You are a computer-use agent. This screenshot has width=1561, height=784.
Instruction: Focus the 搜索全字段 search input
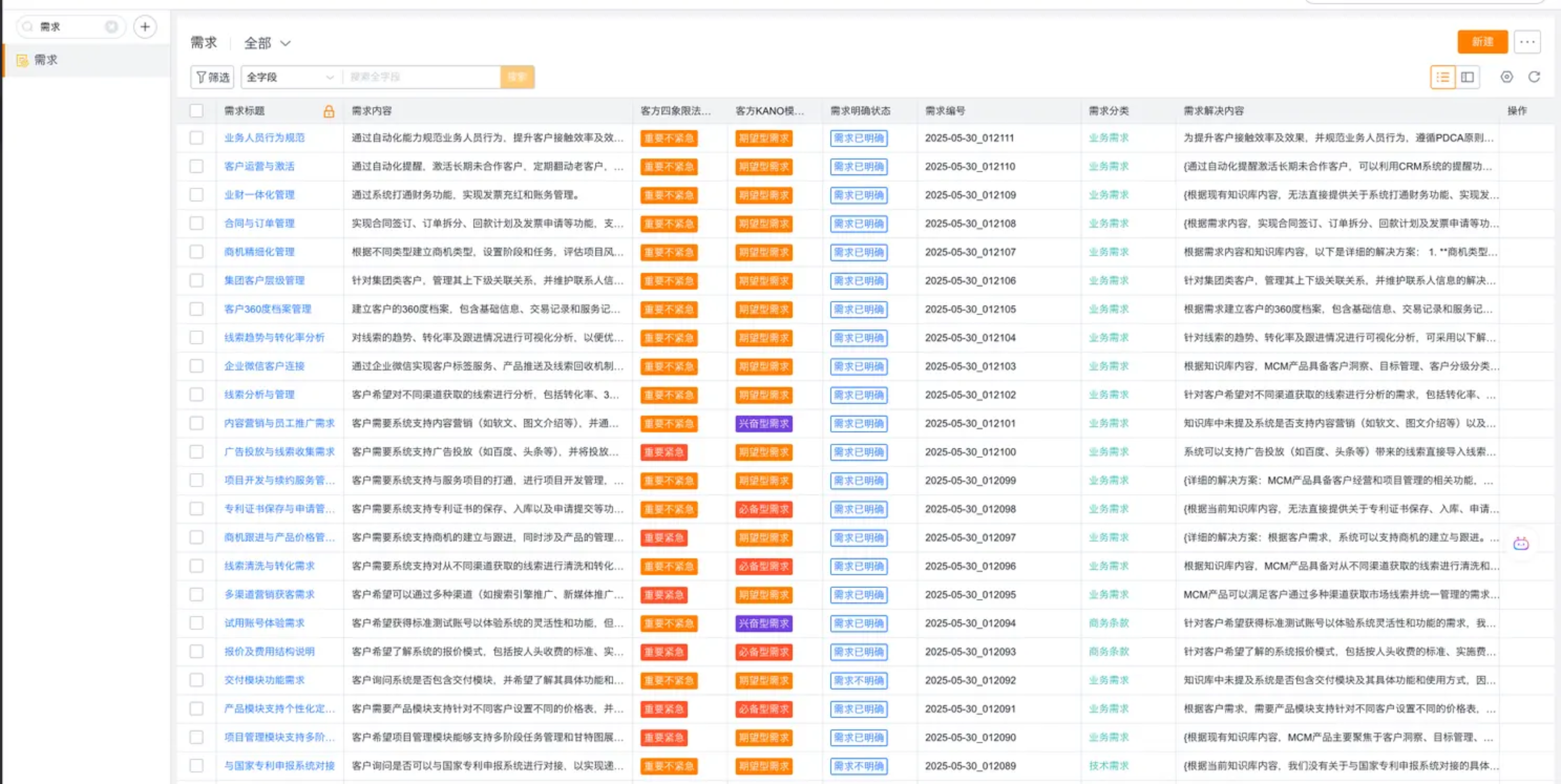pyautogui.click(x=421, y=77)
